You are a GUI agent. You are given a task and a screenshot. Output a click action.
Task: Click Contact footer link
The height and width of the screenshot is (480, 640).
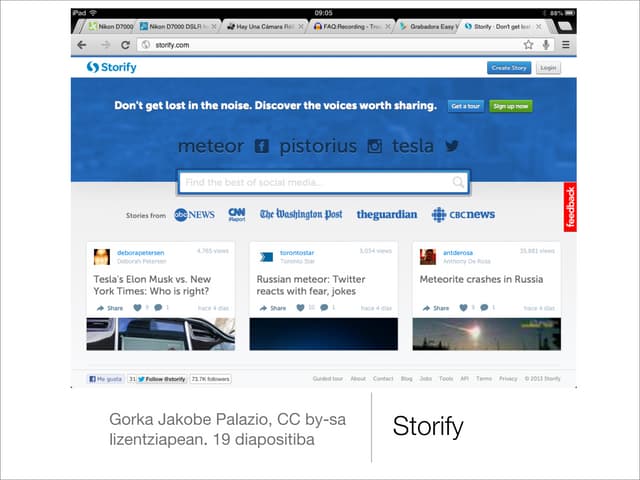(383, 379)
